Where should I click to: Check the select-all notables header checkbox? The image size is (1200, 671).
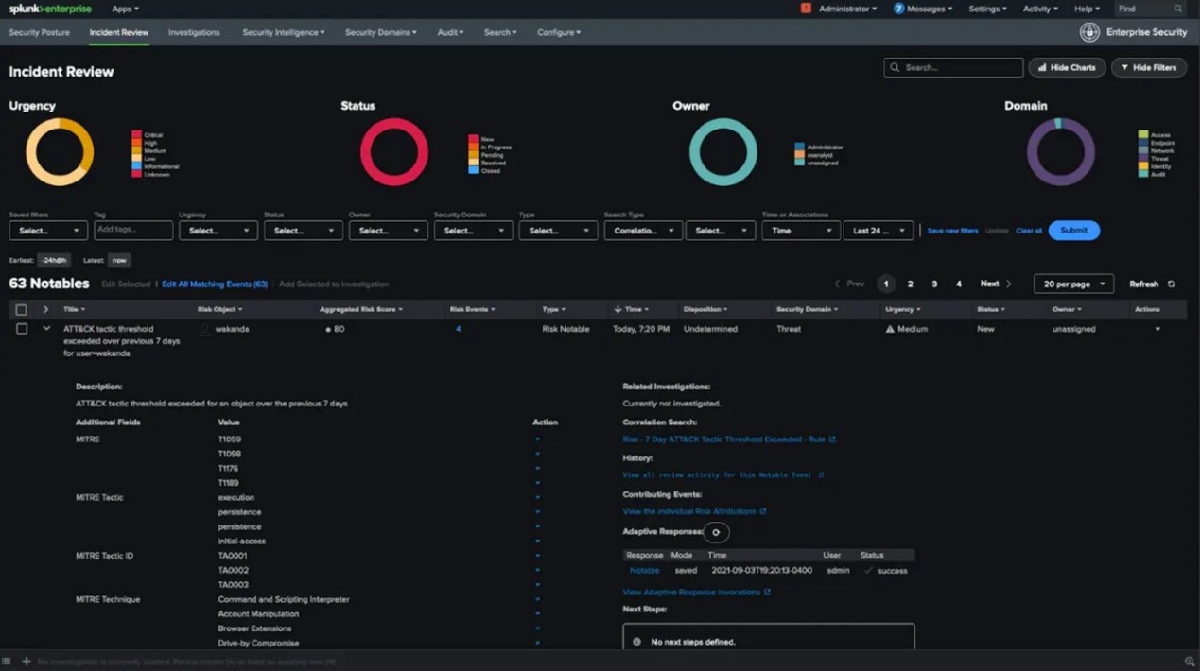22,310
